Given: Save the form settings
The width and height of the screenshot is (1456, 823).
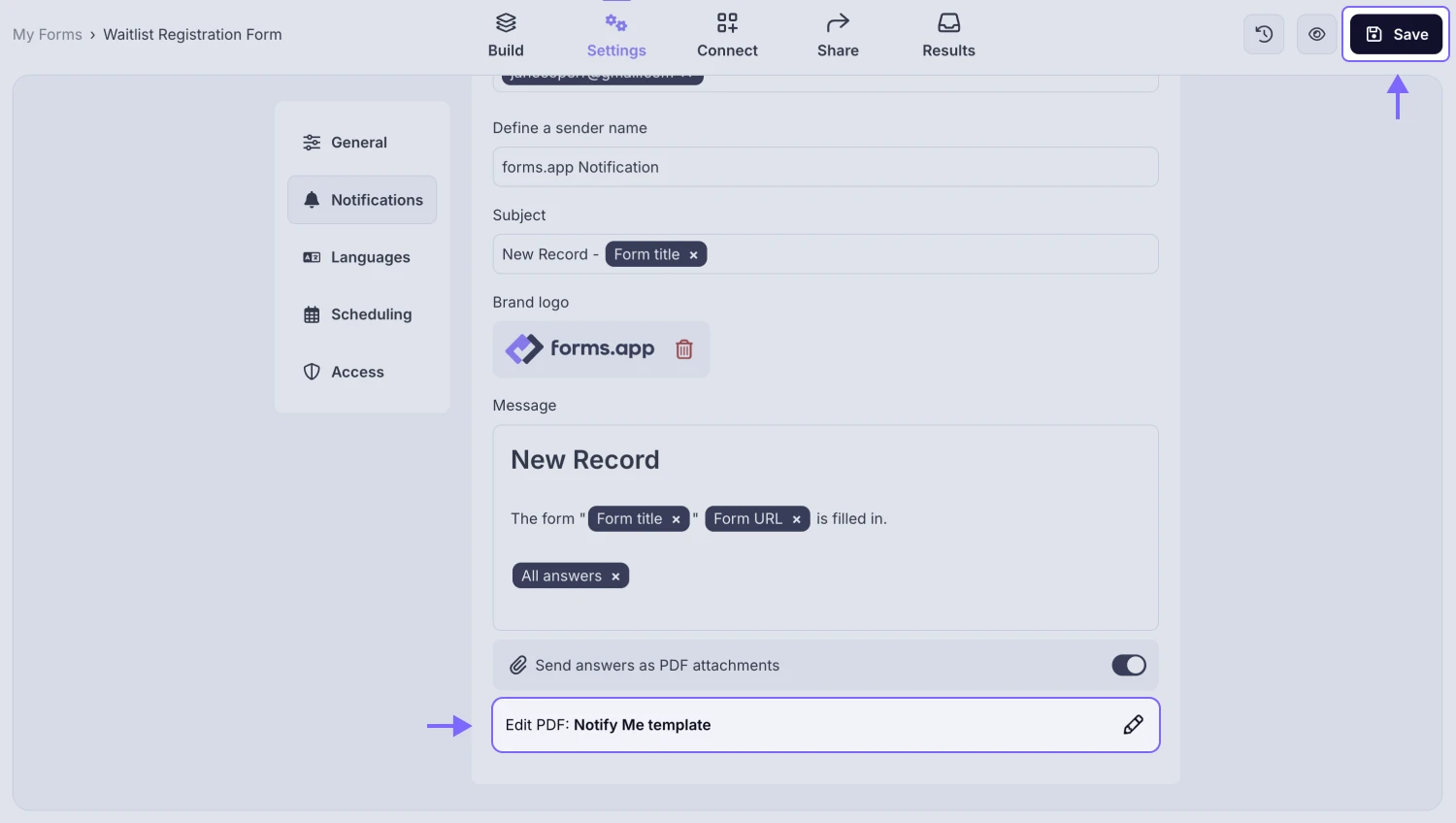Looking at the screenshot, I should [x=1396, y=34].
